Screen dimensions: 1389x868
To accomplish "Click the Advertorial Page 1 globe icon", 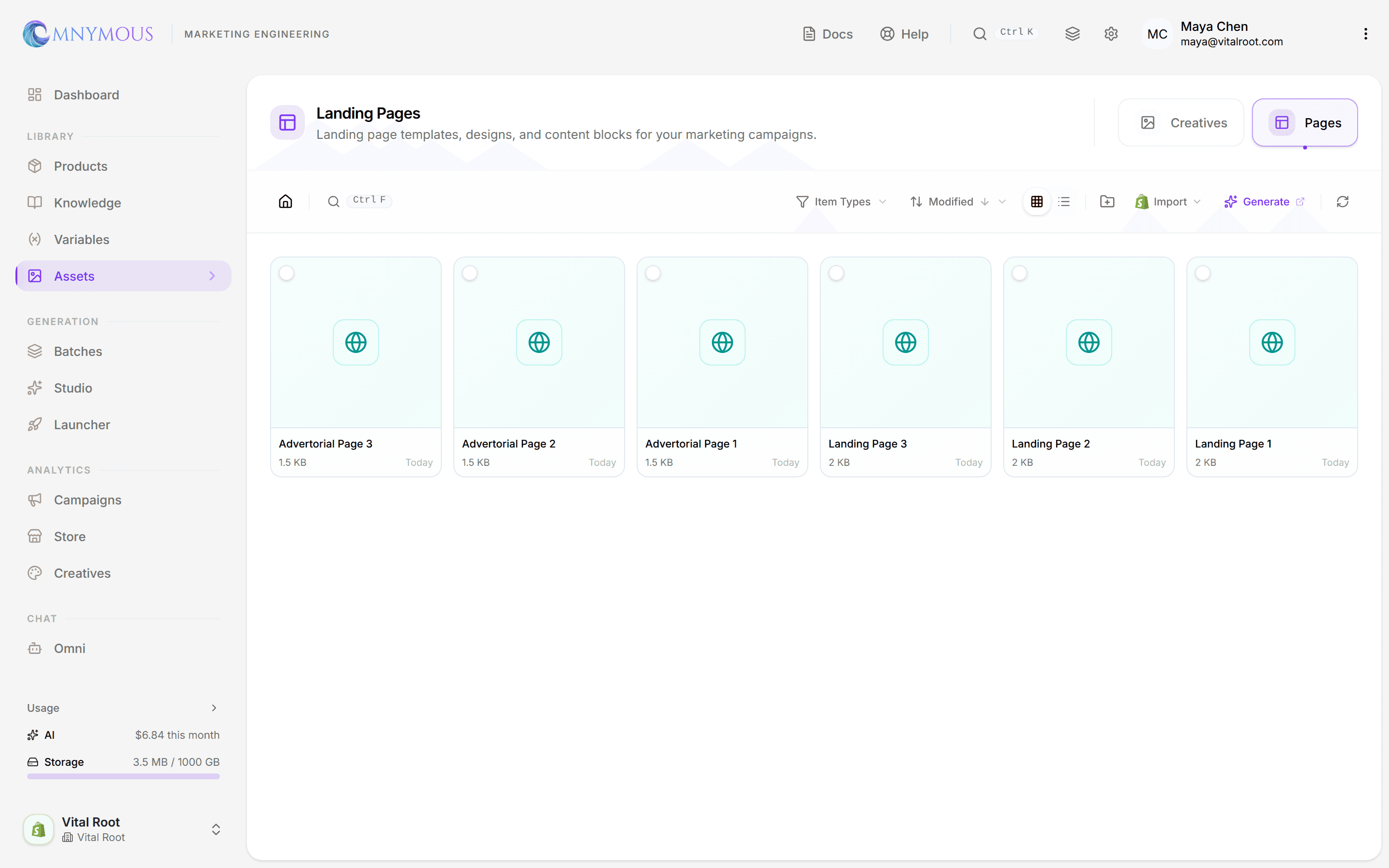I will (x=722, y=342).
